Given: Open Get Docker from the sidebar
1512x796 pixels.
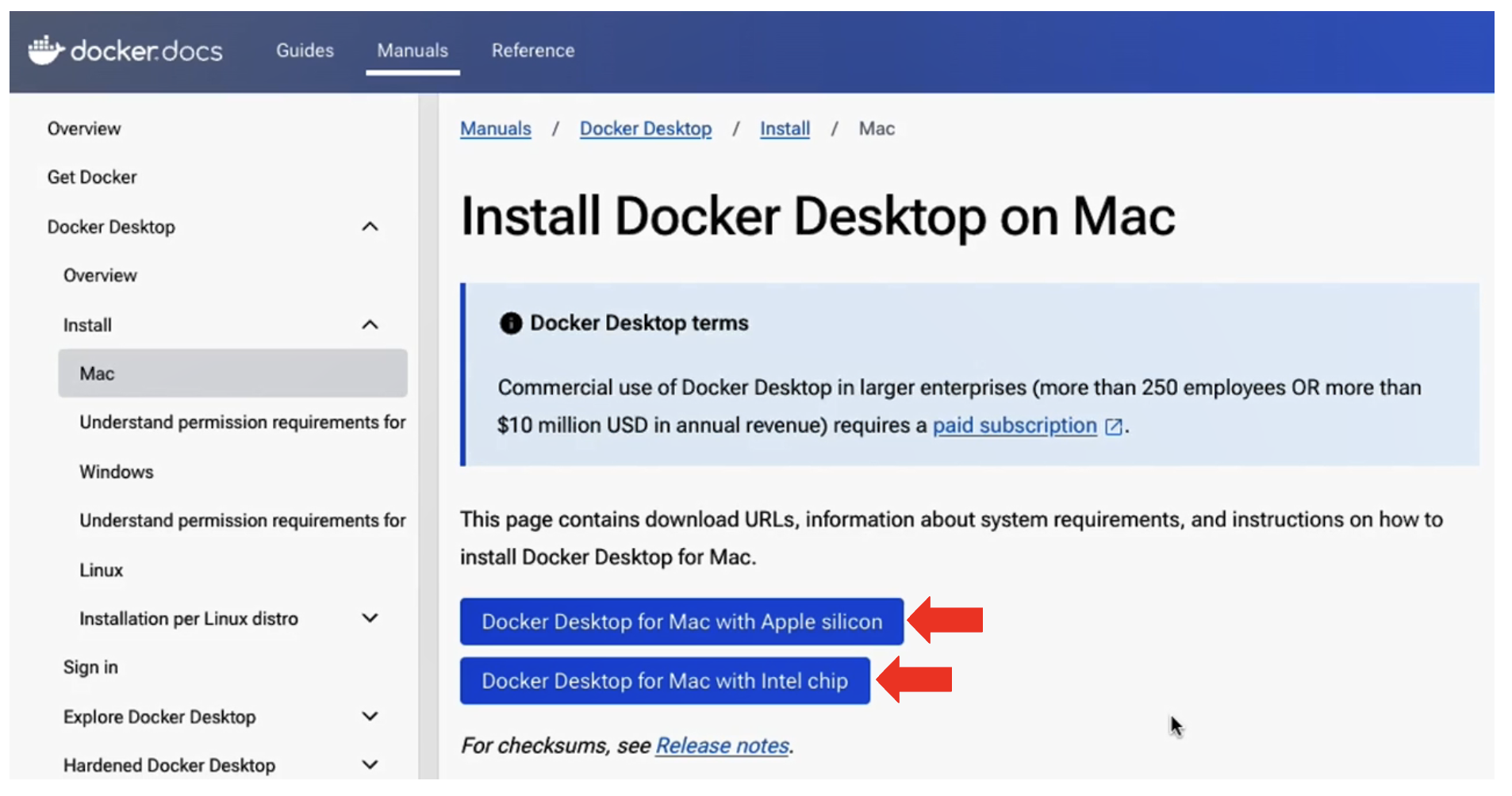Looking at the screenshot, I should coord(92,176).
